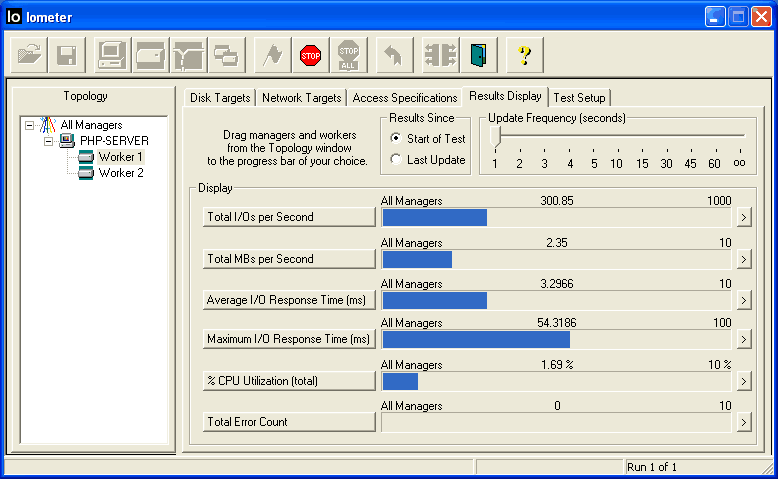This screenshot has height=479, width=778.
Task: Disconnect selected worker or manager icon
Action: (440, 55)
